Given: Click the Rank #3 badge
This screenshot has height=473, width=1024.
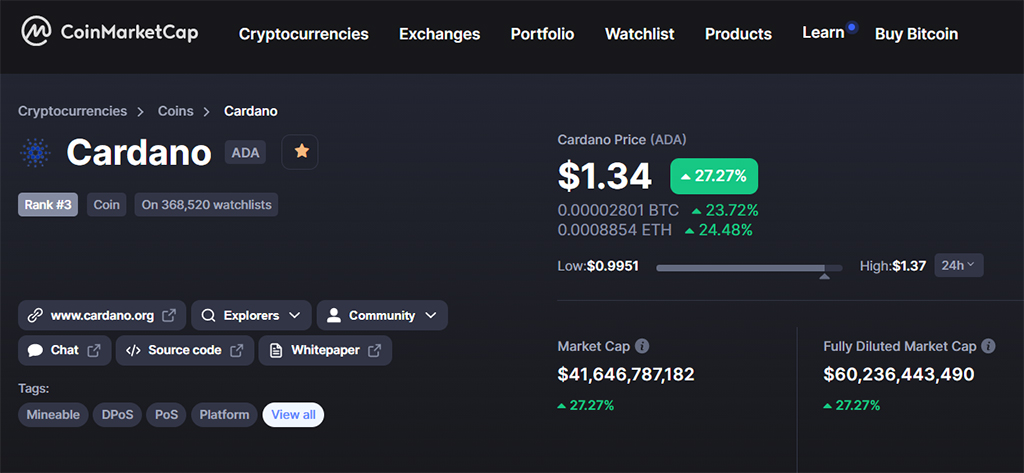Looking at the screenshot, I should tap(48, 204).
